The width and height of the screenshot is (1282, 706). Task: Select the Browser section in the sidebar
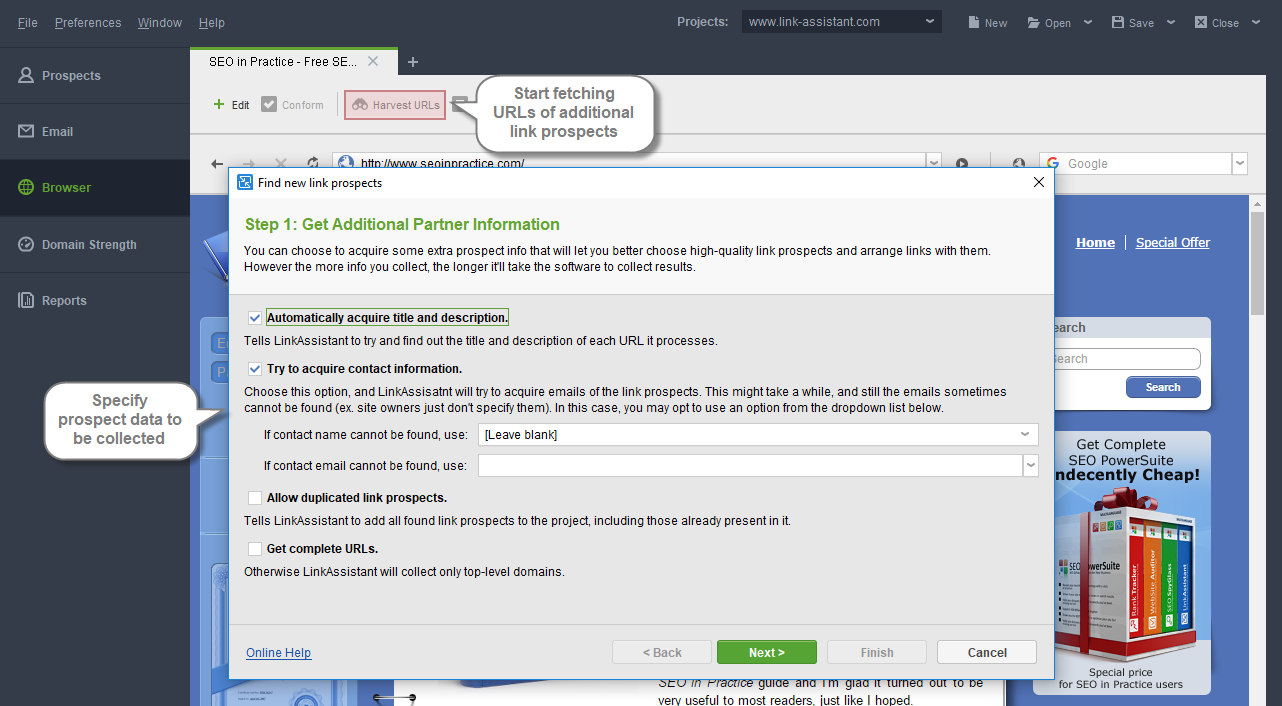95,188
